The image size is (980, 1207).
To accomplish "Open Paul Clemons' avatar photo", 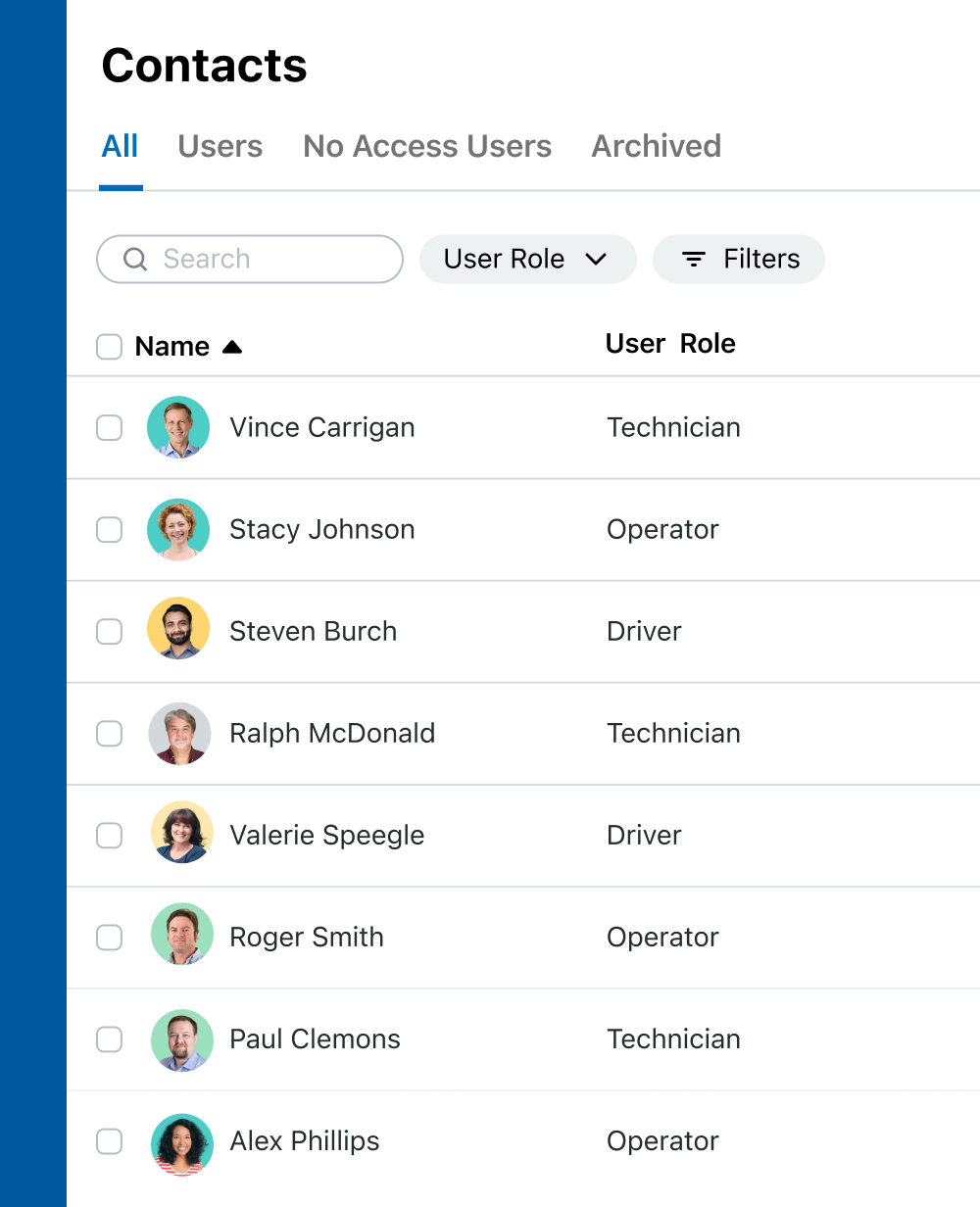I will 182,1038.
